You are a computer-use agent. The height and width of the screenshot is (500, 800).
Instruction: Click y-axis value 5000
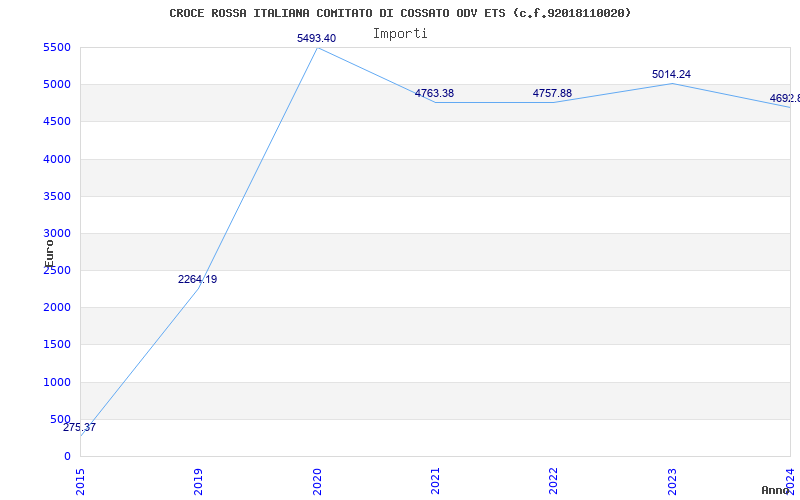click(57, 84)
